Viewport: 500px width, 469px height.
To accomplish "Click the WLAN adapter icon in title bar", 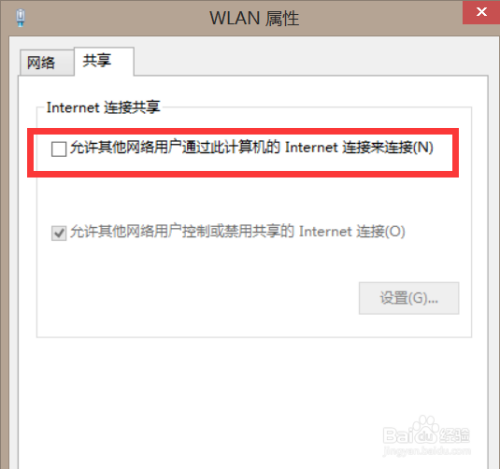I will [x=20, y=18].
